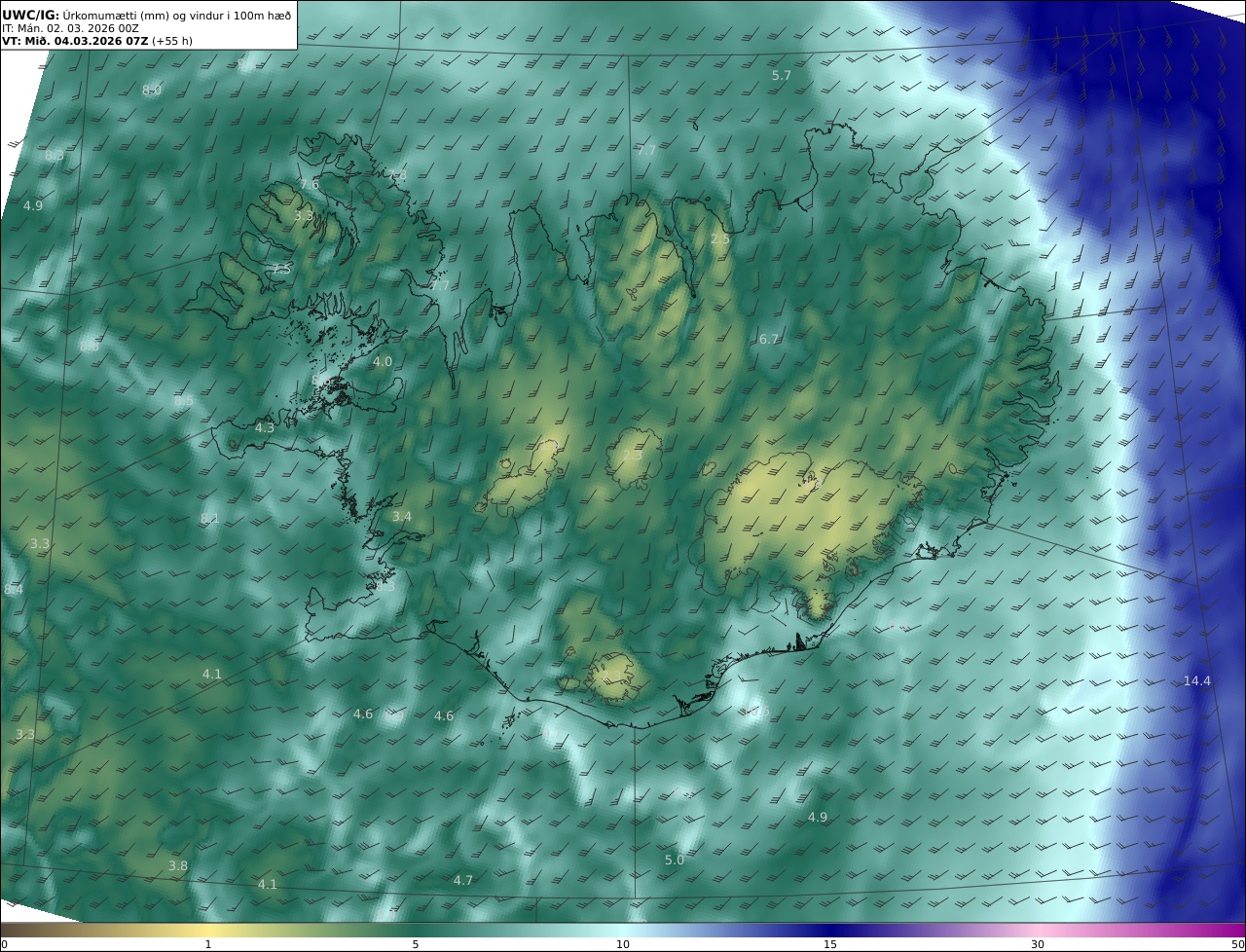
Task: Click the 1 tick label on the color scale
Action: coord(208,944)
